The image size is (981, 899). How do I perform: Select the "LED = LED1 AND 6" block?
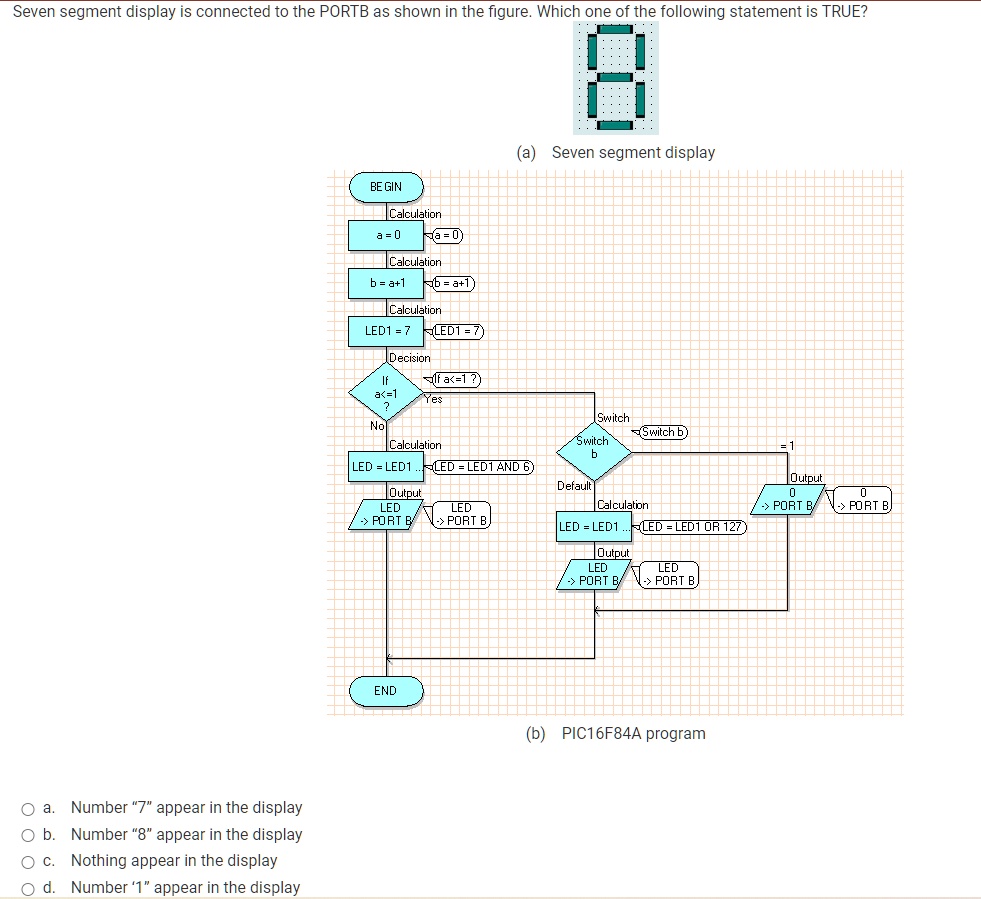click(386, 467)
